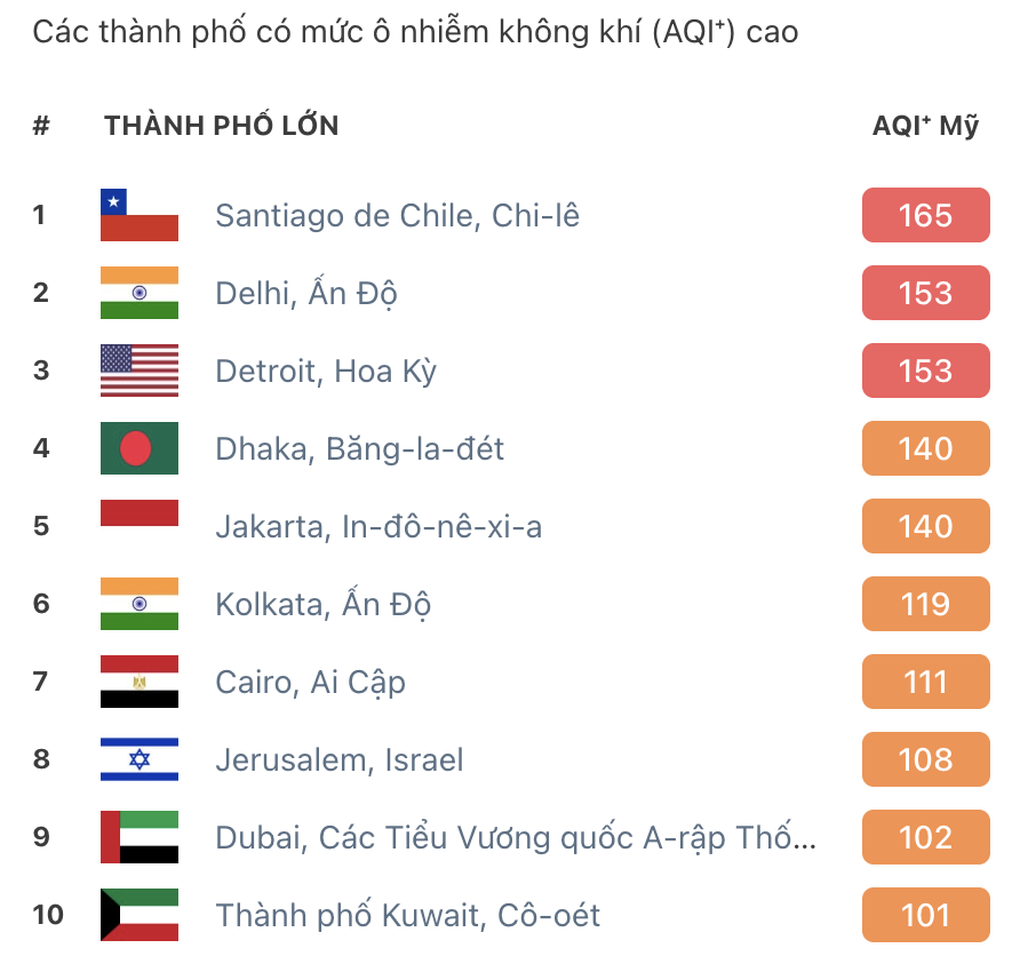Open Detroit, Hoa Kỳ city link

(326, 371)
